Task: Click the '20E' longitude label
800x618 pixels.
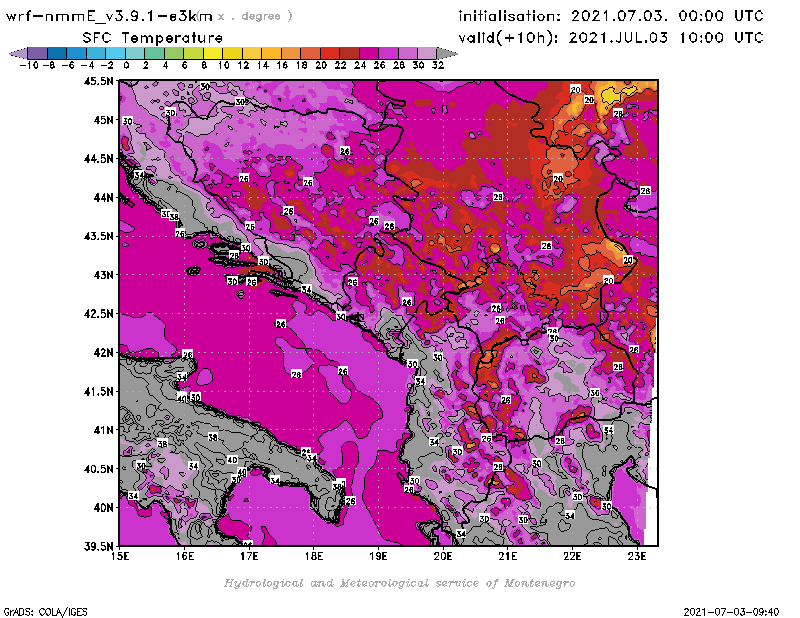Action: click(x=443, y=556)
